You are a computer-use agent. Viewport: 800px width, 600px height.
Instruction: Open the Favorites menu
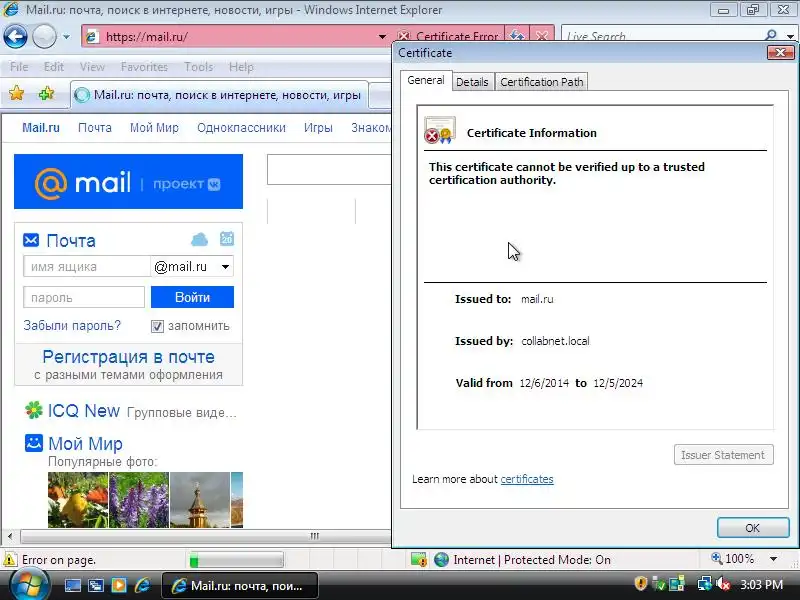pos(144,67)
